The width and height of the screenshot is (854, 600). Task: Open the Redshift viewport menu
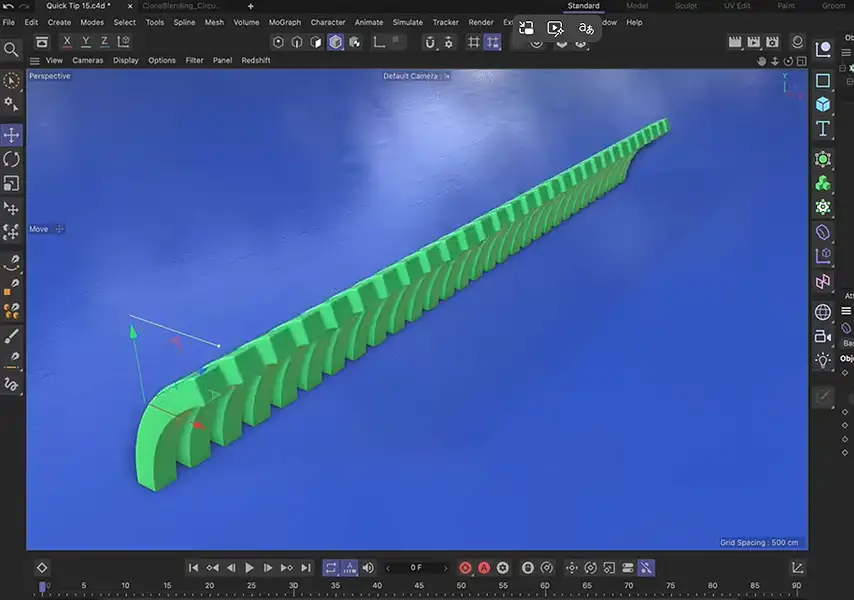pos(255,60)
